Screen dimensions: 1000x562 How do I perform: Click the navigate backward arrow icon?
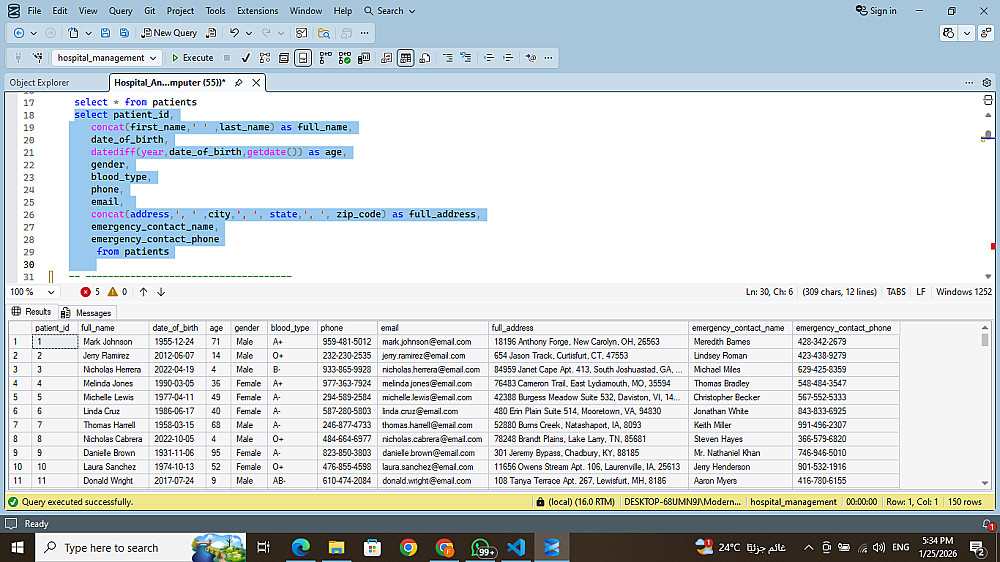coord(18,33)
